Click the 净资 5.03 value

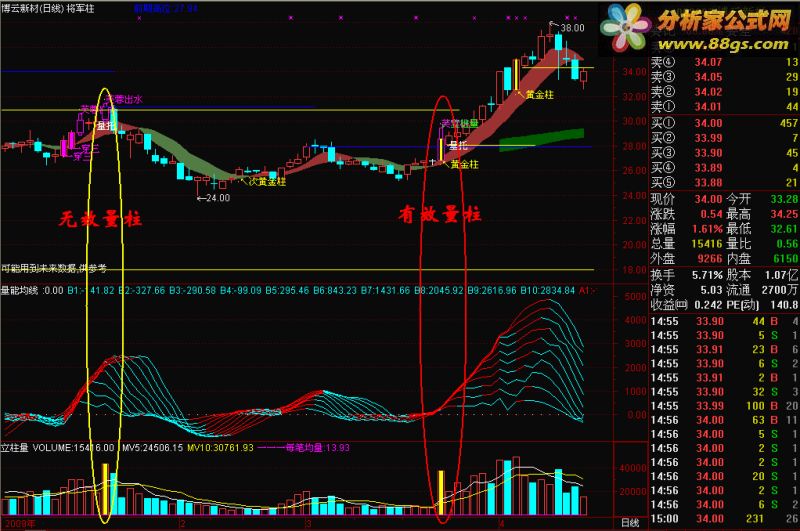711,290
